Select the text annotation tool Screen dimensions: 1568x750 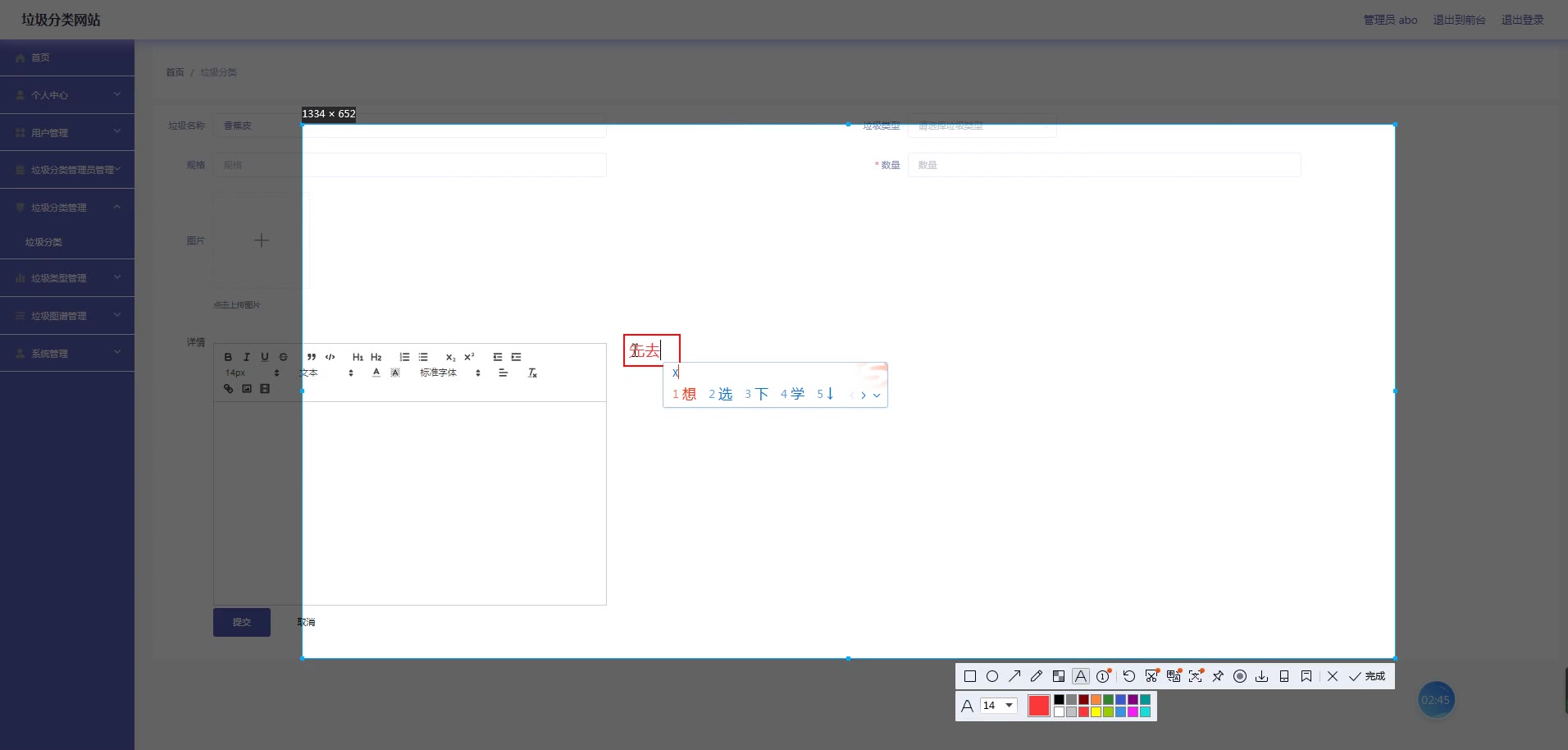[1081, 676]
